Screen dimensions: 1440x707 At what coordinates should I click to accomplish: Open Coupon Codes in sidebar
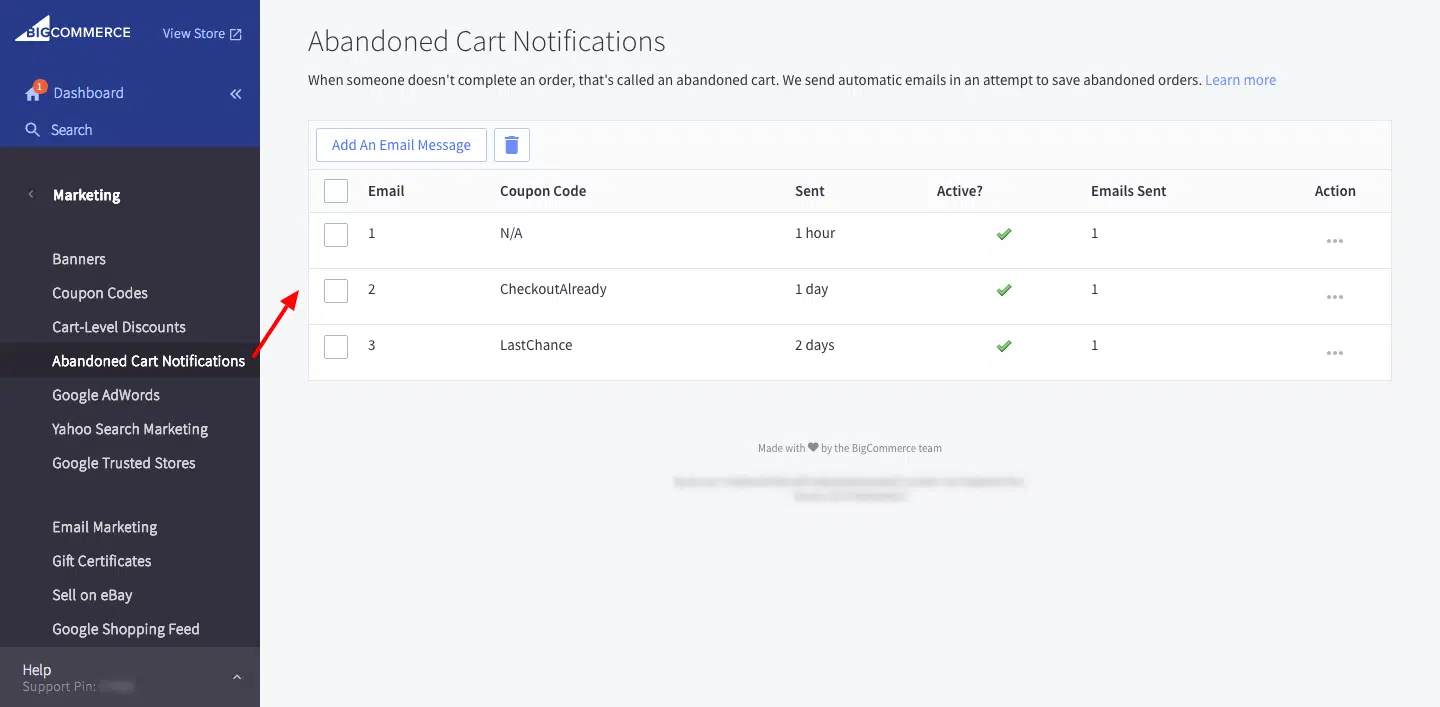point(100,293)
